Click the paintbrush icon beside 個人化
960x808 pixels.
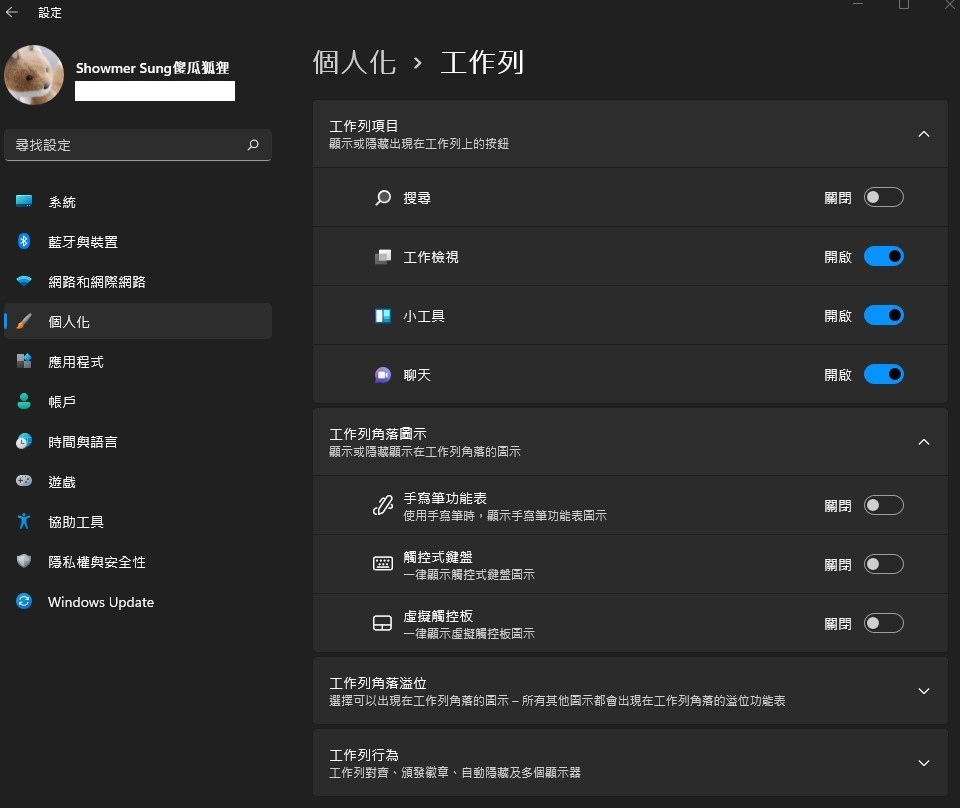click(24, 321)
